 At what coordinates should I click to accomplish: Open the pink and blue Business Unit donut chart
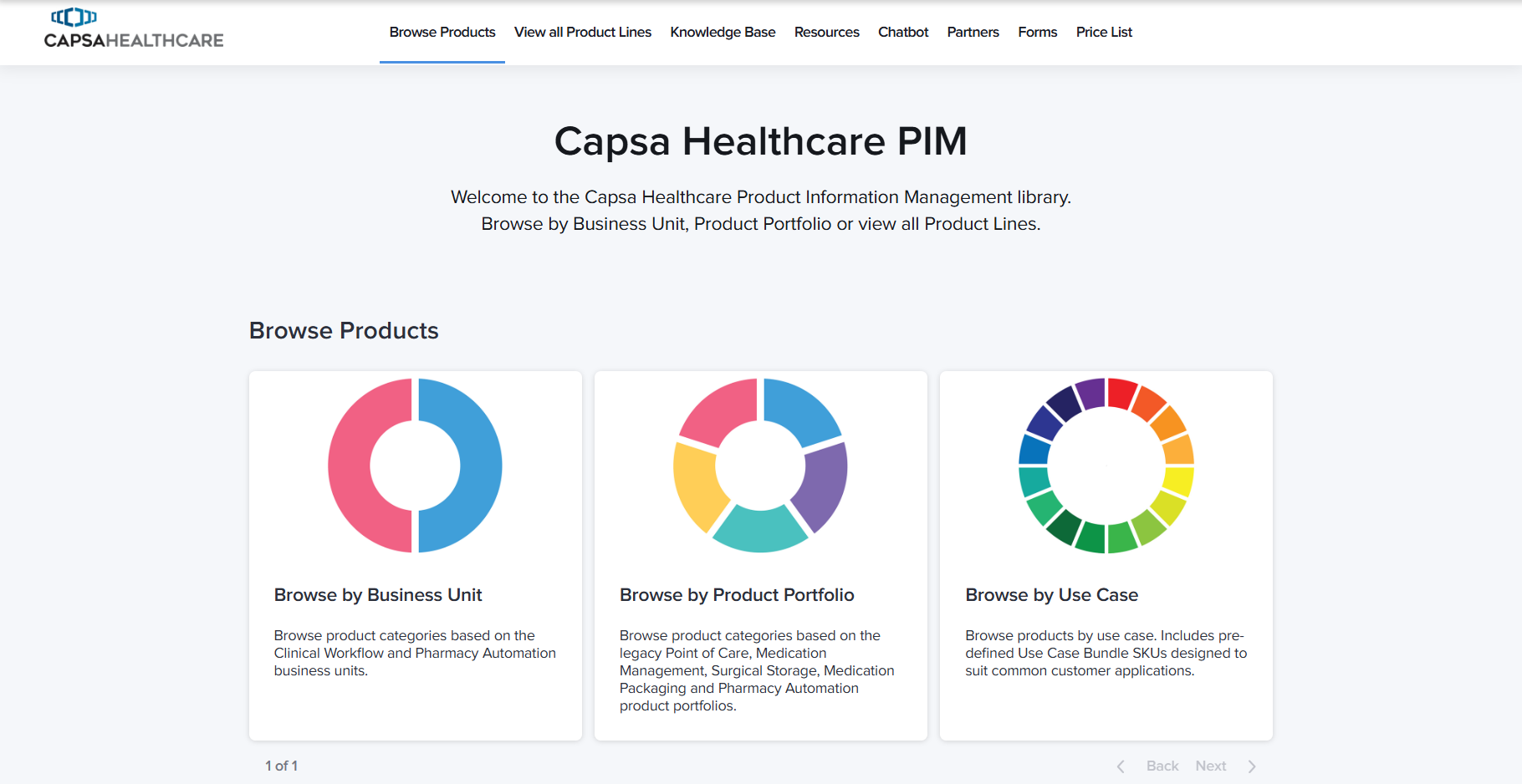415,466
